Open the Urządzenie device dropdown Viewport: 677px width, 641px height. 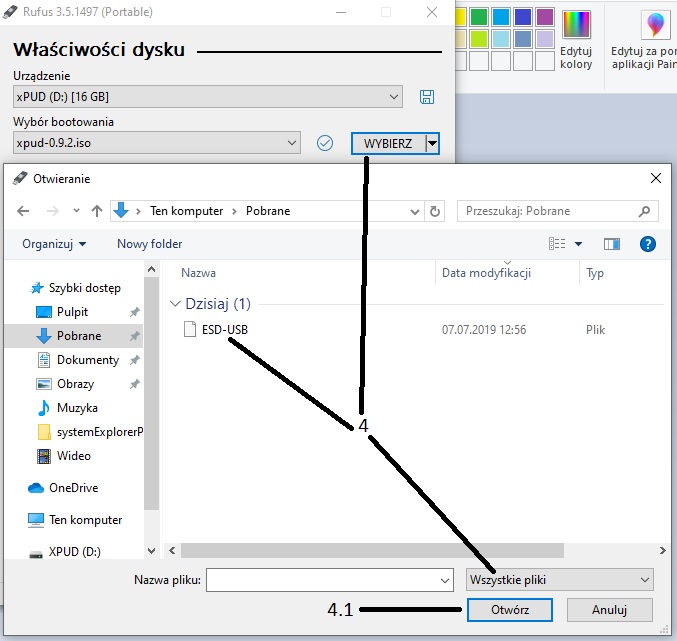click(x=208, y=97)
